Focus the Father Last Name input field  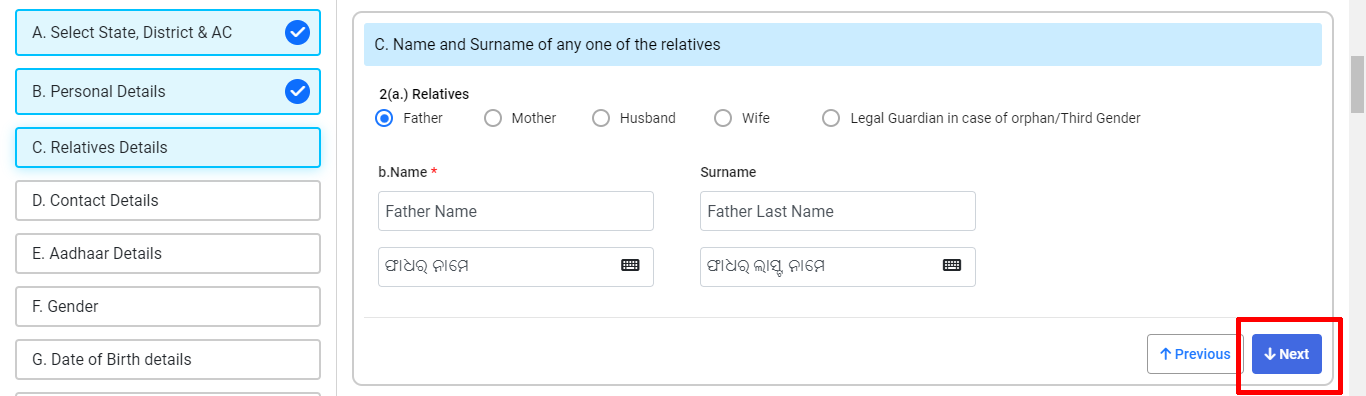pos(838,211)
